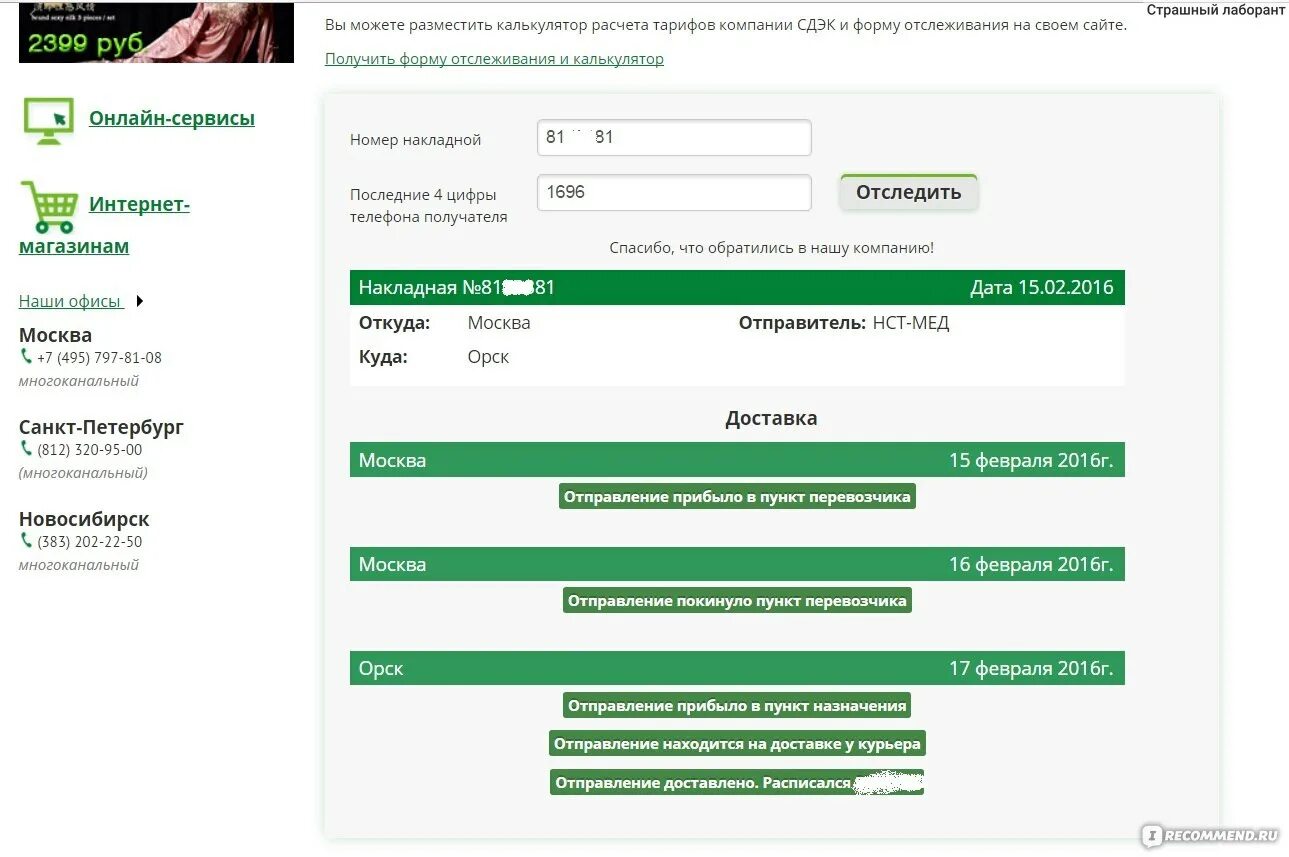
Task: Click the 17 февраля 2016г. date row
Action: (737, 668)
